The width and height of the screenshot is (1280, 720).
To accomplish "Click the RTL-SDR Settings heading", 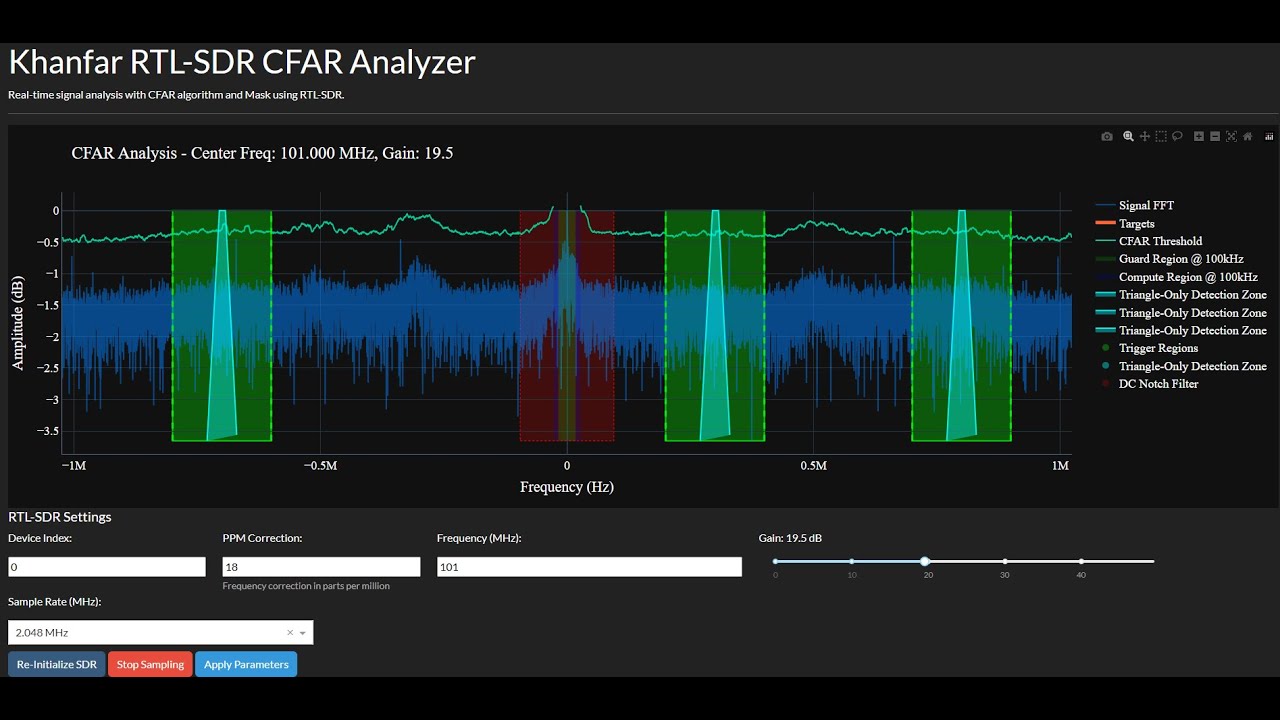I will tap(60, 517).
